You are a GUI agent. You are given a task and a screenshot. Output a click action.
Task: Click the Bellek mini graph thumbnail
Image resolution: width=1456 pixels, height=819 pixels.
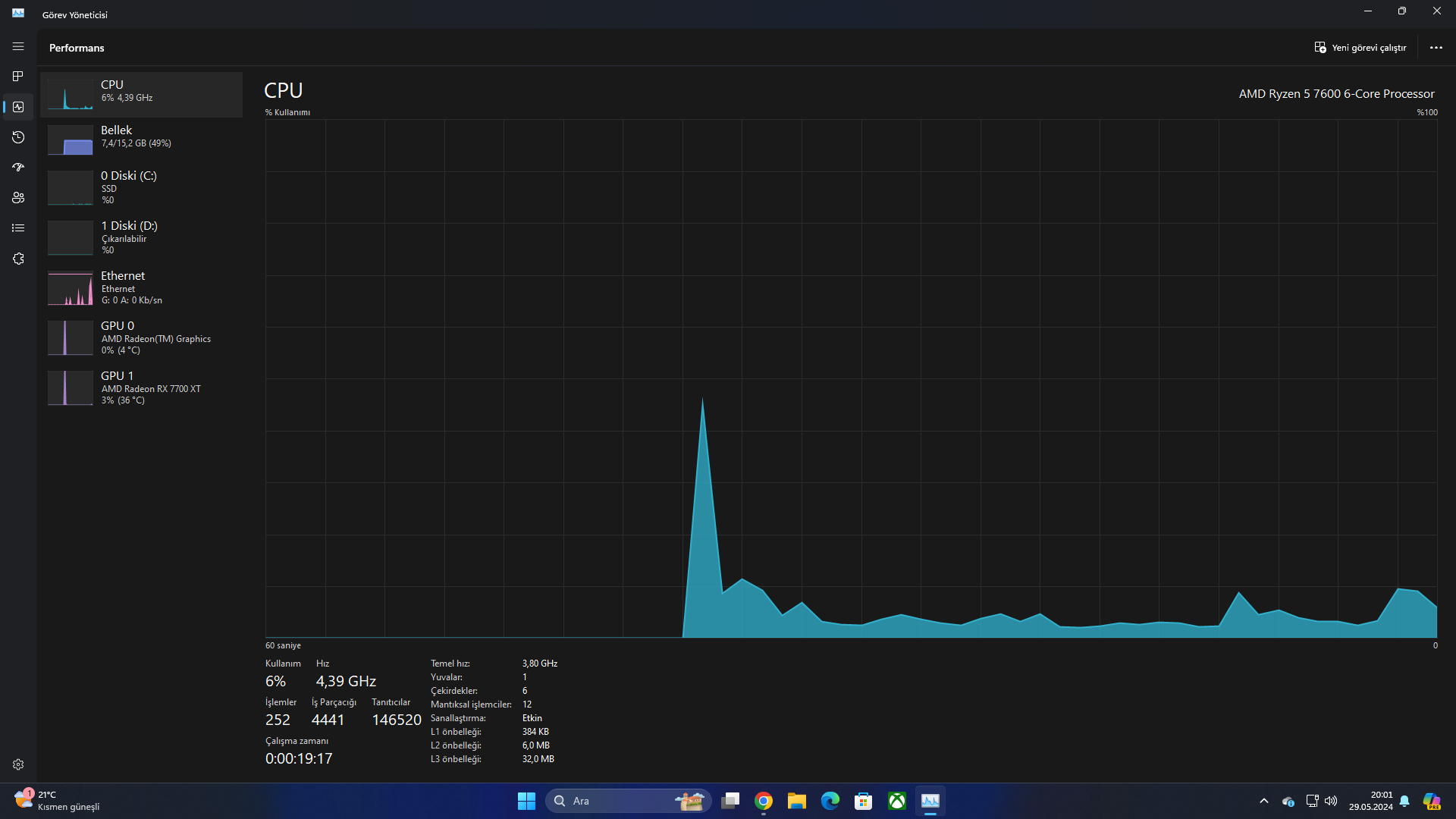coord(71,140)
